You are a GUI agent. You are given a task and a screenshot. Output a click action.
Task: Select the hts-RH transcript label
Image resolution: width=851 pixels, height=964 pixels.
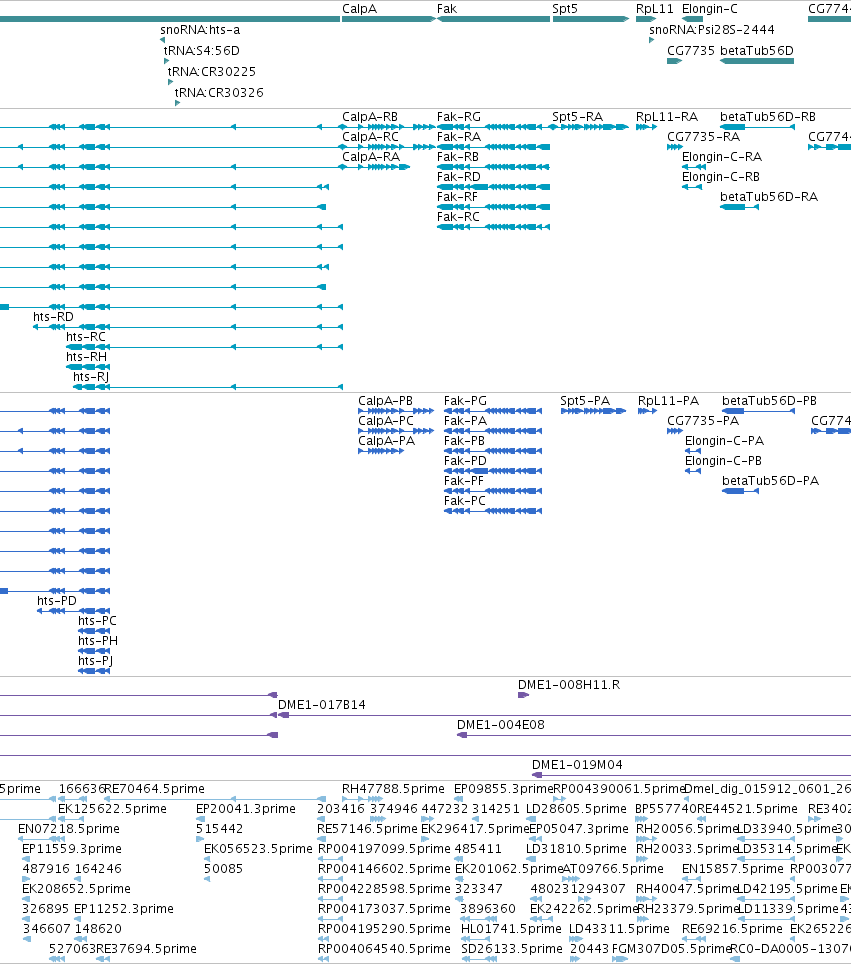click(x=87, y=357)
